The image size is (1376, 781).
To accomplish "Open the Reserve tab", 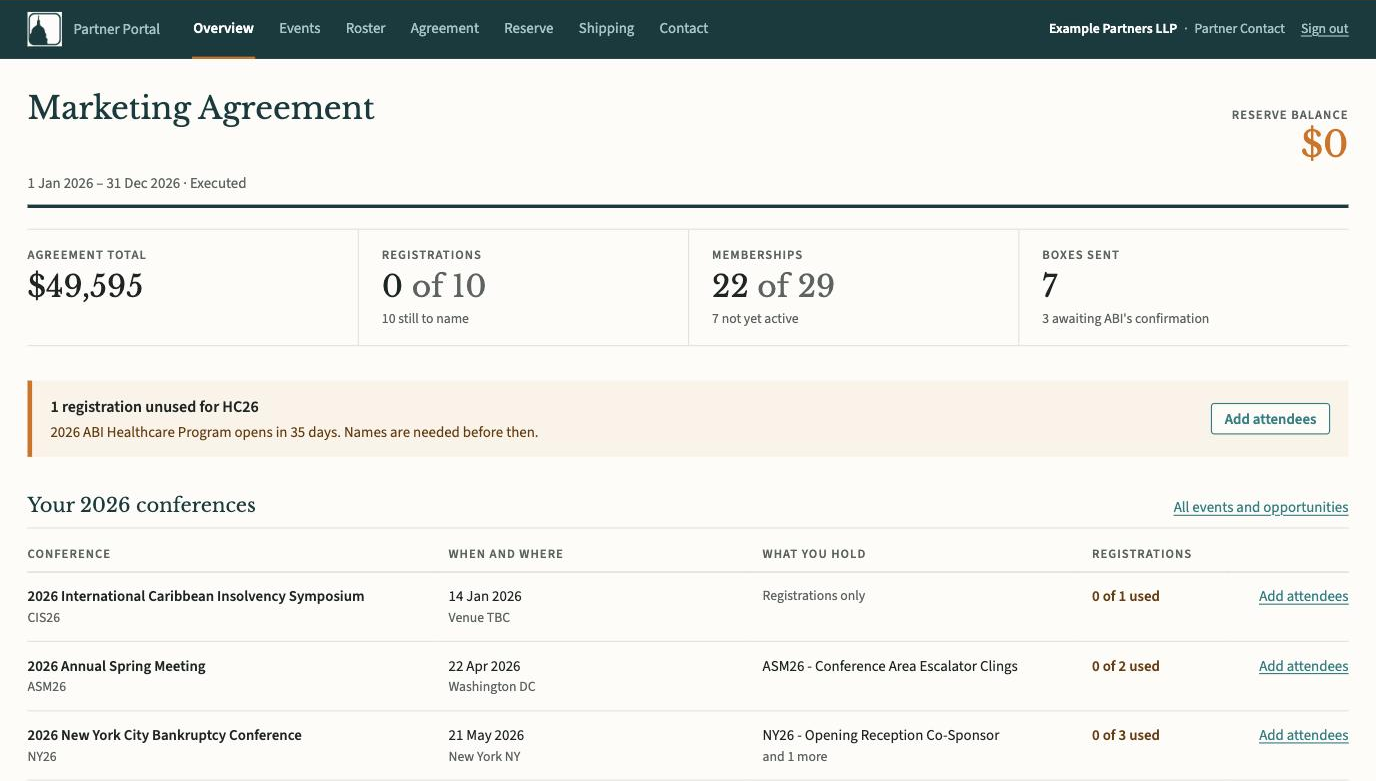I will pos(528,28).
